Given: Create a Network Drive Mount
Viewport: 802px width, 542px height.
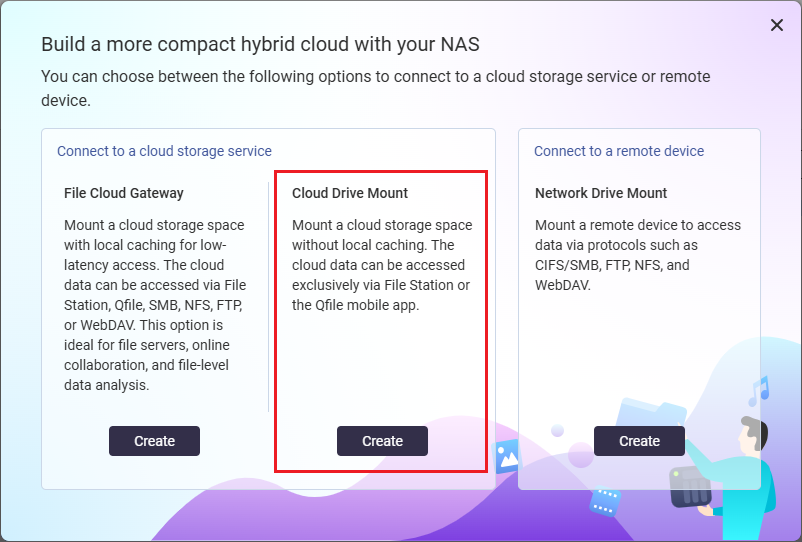Looking at the screenshot, I should [x=639, y=441].
